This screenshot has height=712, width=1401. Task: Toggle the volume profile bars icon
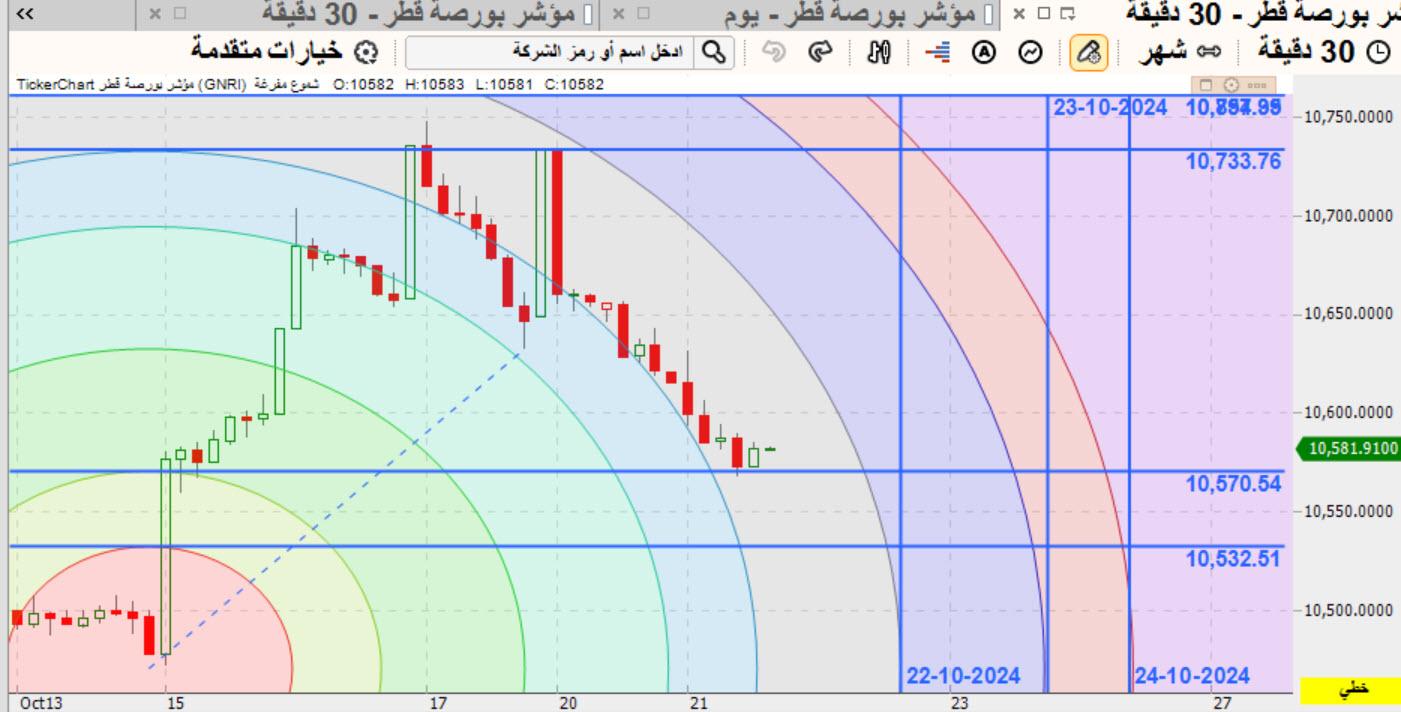tap(937, 52)
